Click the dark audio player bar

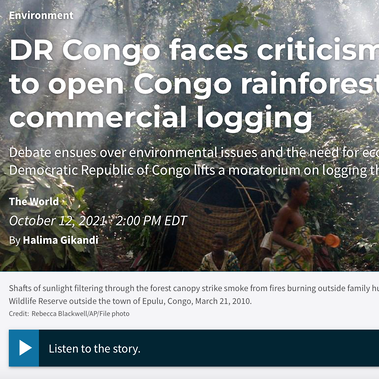point(194,348)
